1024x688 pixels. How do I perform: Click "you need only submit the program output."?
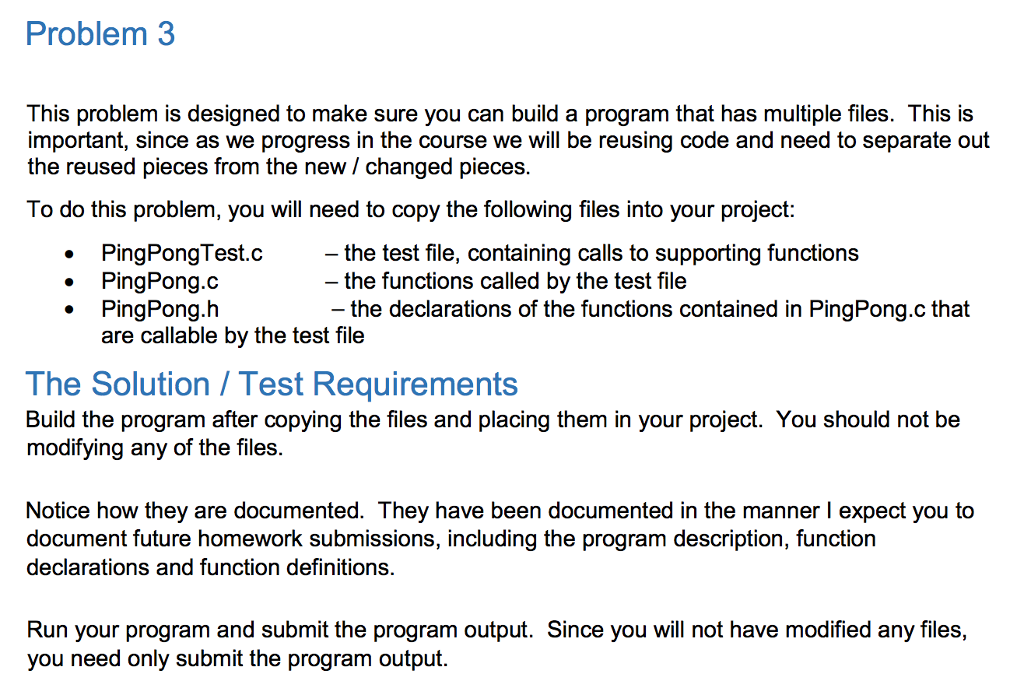point(236,659)
